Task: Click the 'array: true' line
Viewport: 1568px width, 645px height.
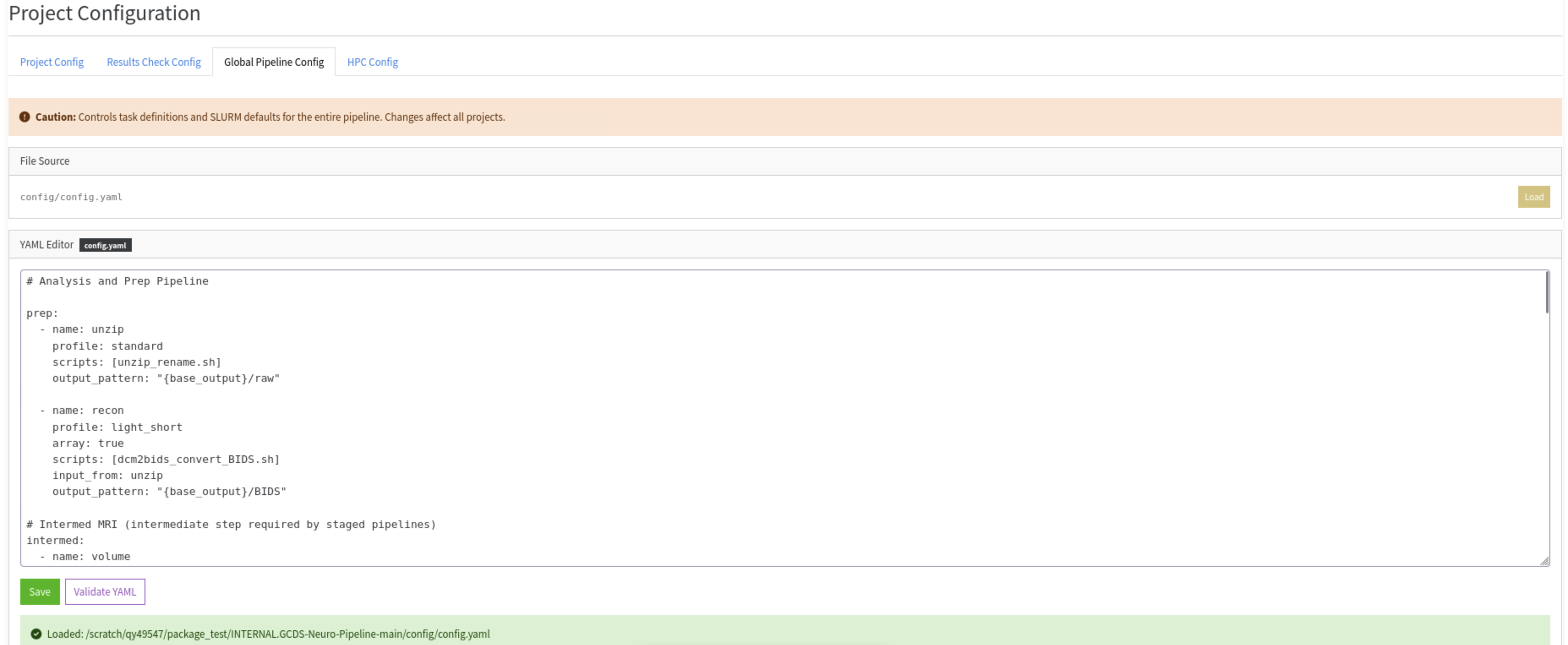Action: [87, 443]
